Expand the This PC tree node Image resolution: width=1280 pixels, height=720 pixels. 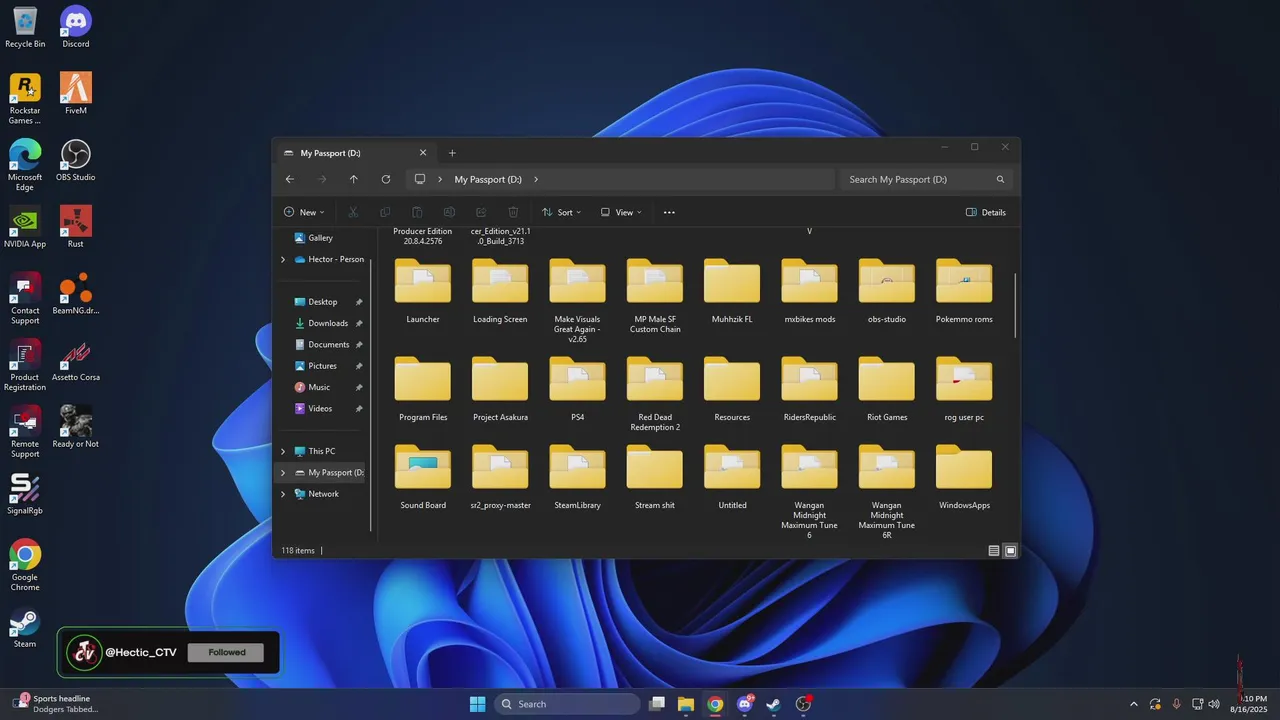[283, 451]
